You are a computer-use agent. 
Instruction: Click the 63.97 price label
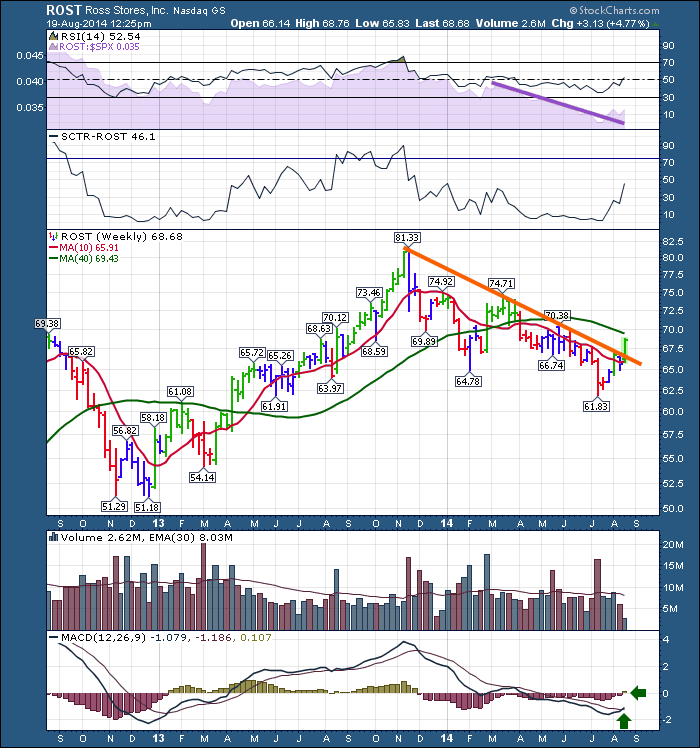330,388
